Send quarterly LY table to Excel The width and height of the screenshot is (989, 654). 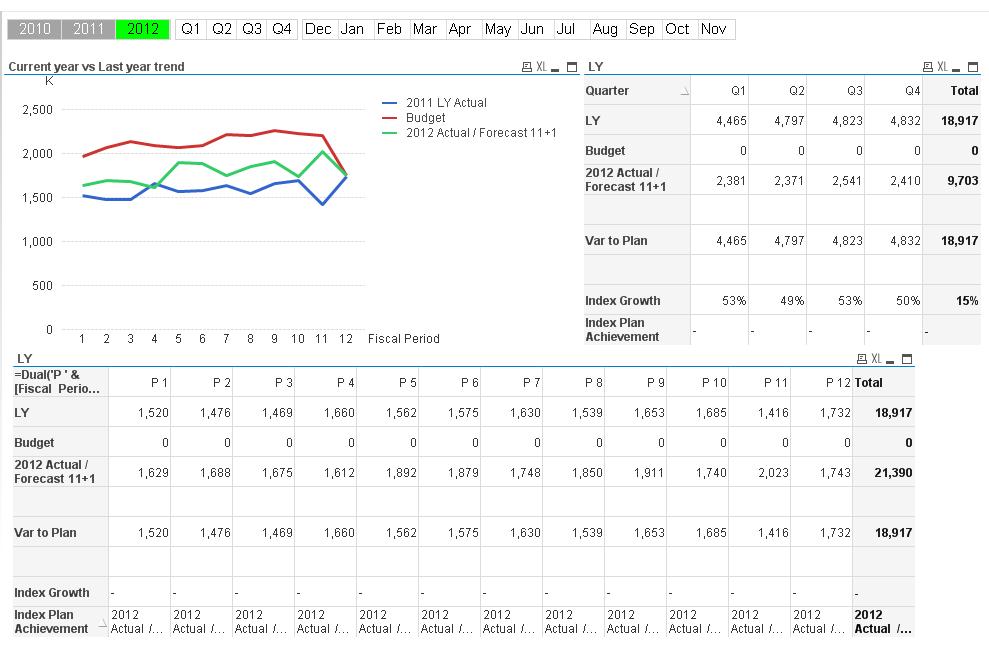tap(941, 67)
